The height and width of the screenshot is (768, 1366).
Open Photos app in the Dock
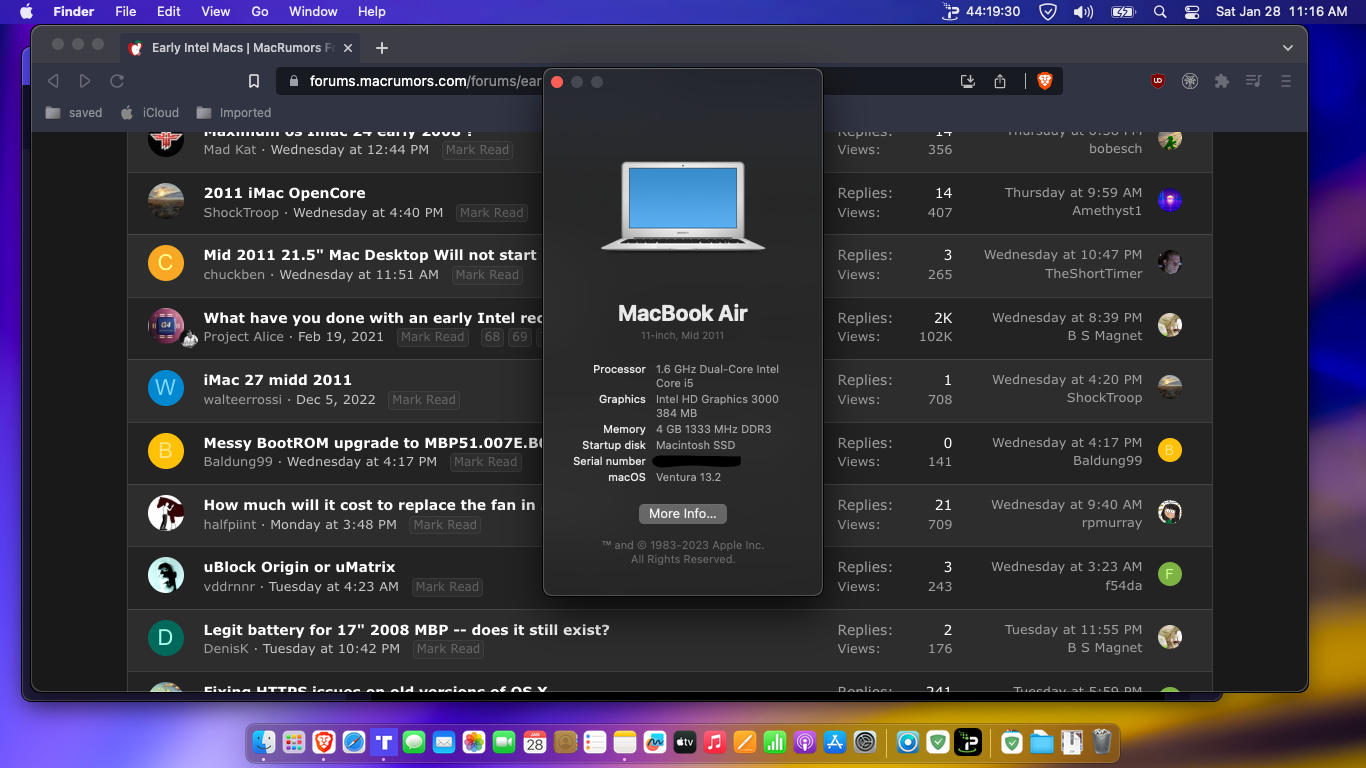point(474,742)
